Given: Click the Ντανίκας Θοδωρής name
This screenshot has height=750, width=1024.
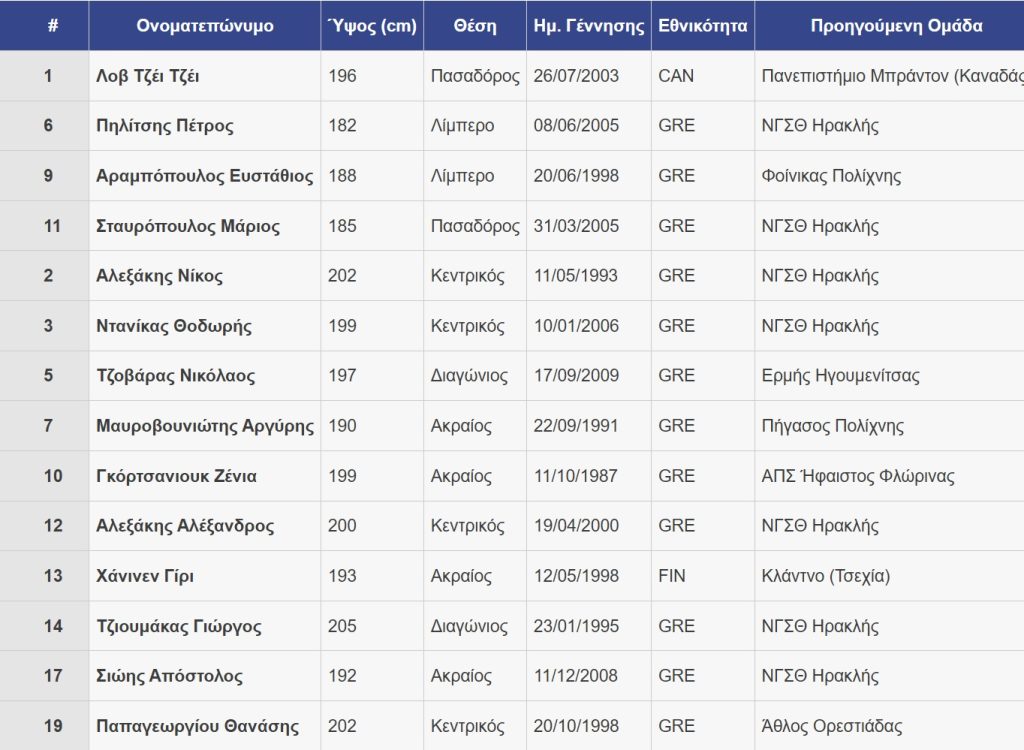Looking at the screenshot, I should pyautogui.click(x=173, y=326).
